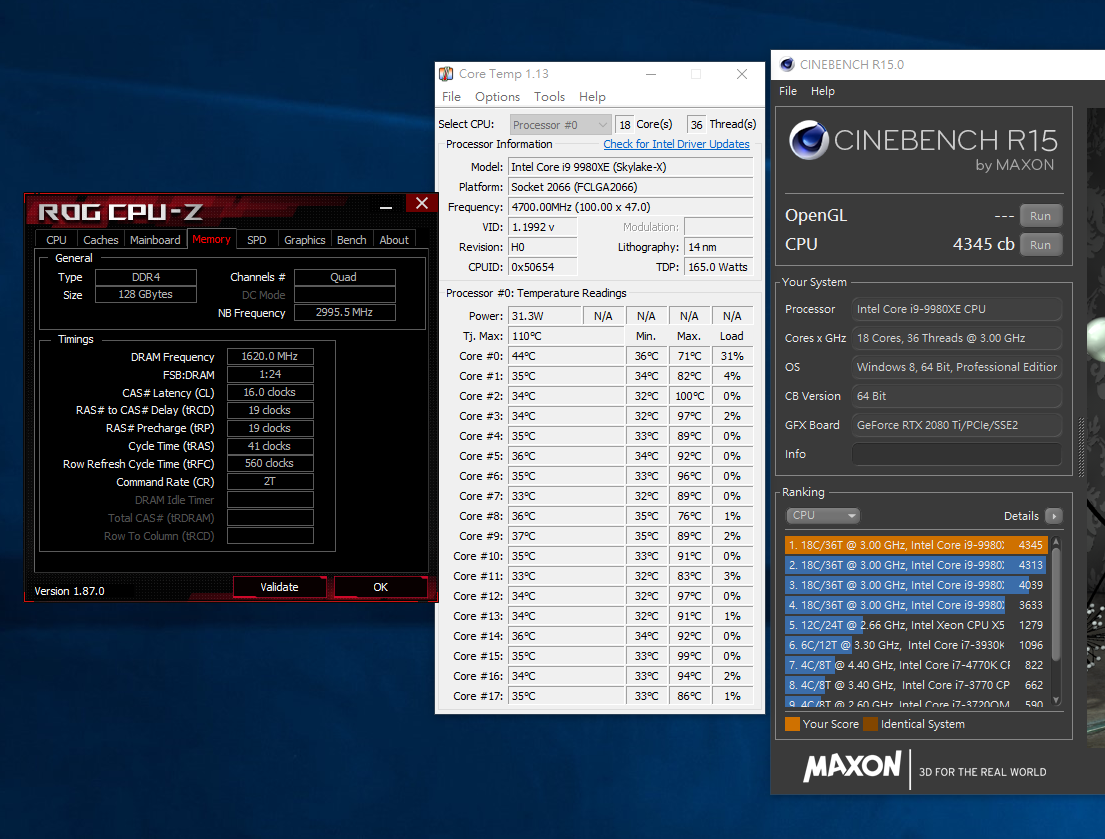Click the Cinebench title bar icon
Screen dimensions: 1105x839
787,65
